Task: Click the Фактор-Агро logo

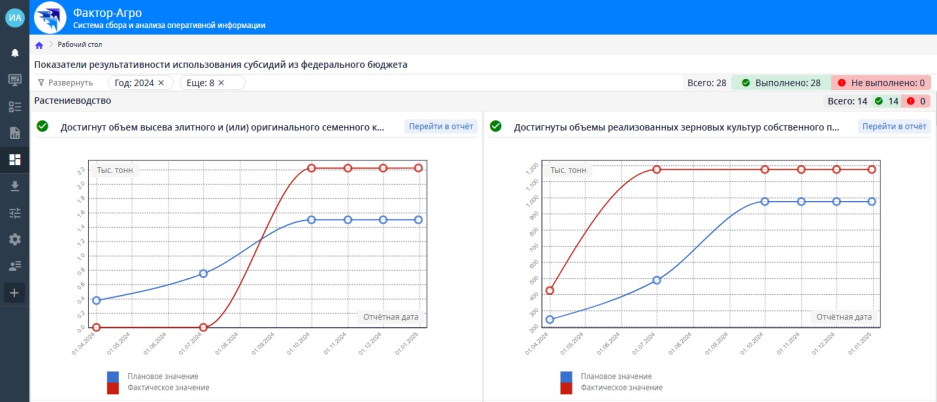Action: click(x=50, y=17)
